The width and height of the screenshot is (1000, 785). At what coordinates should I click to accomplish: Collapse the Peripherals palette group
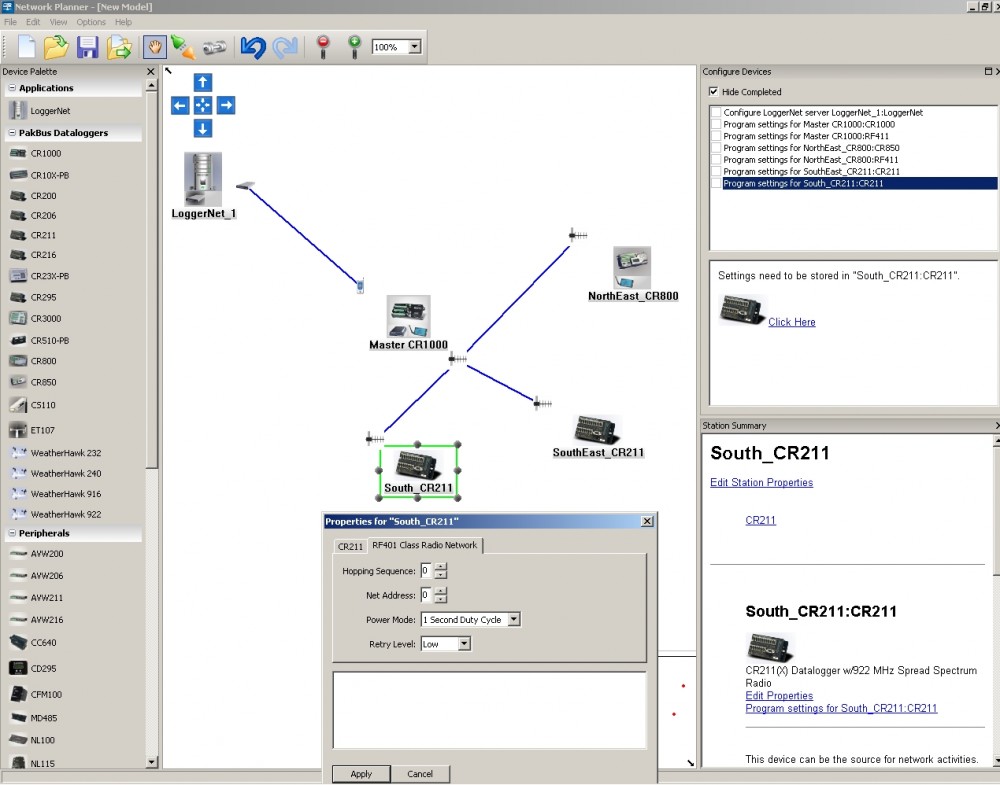[x=12, y=533]
